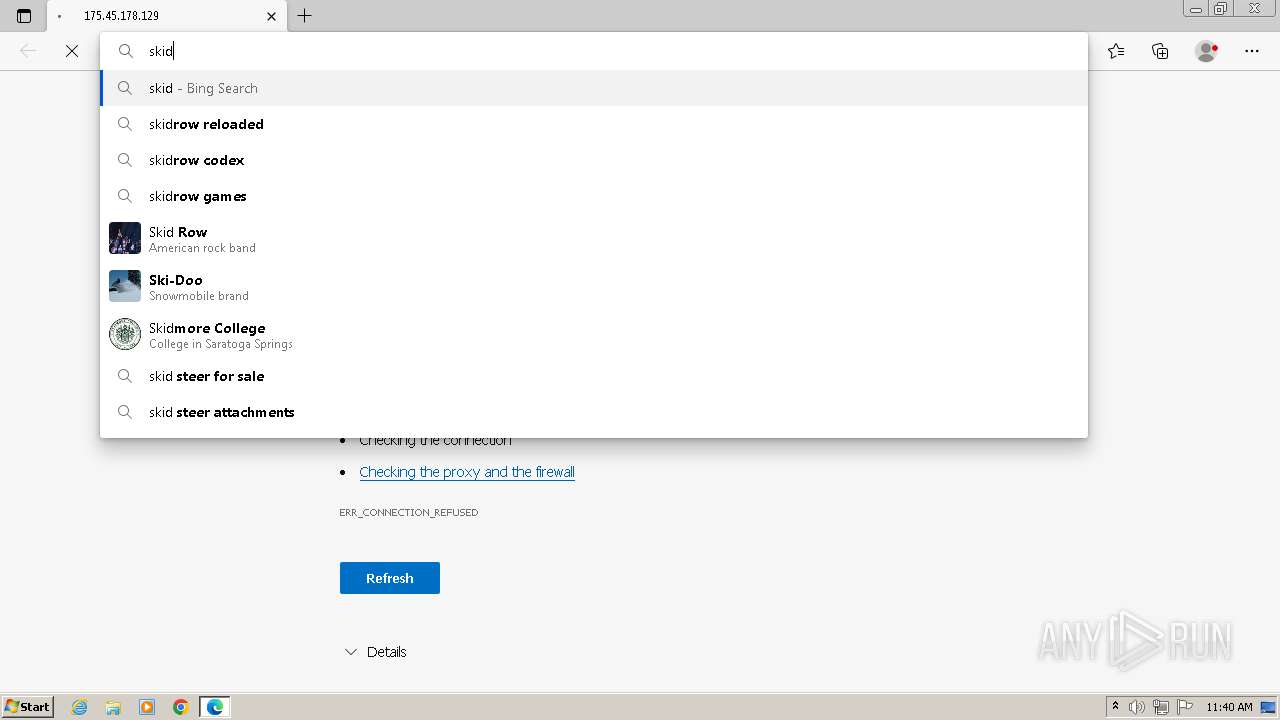Open 'Checking the proxy and the firewall' link

(467, 472)
